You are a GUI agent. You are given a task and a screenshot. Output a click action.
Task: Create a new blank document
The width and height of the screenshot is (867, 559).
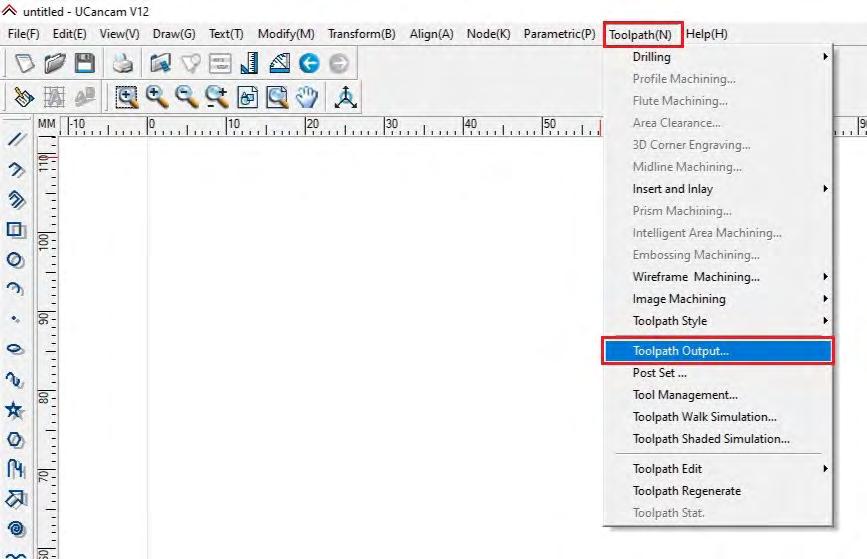24,64
